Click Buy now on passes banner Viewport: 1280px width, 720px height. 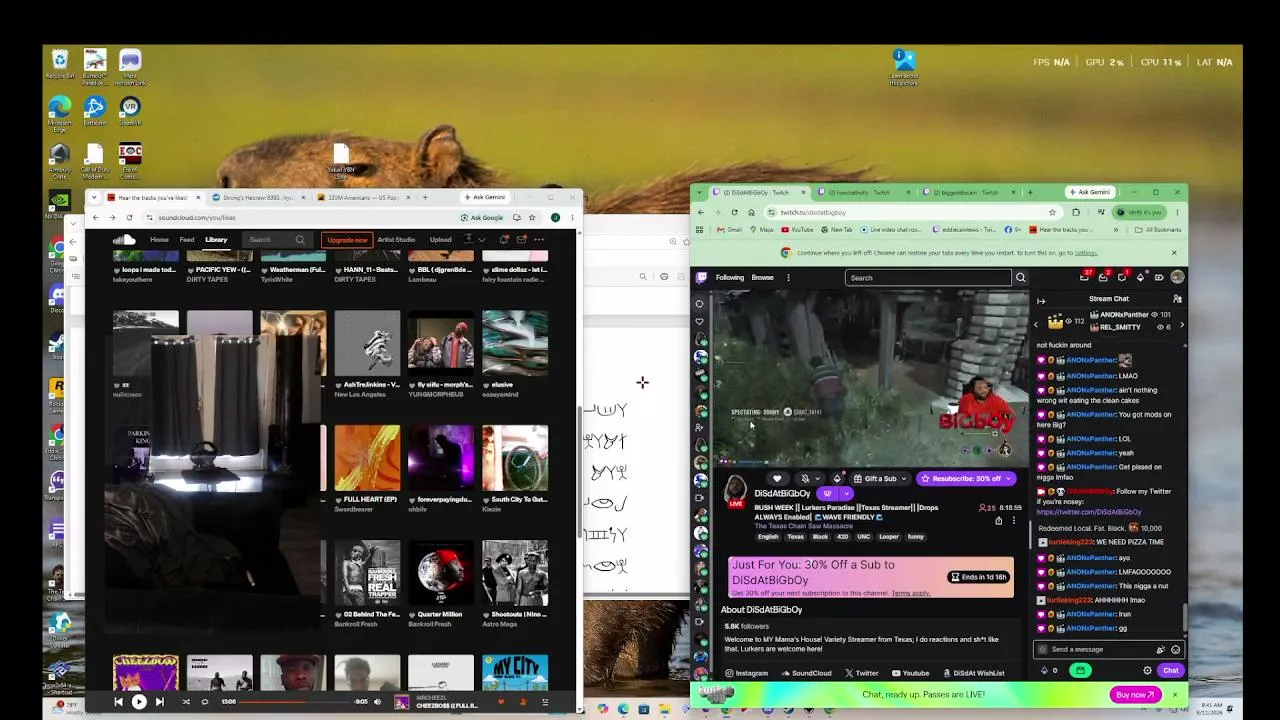pos(1135,694)
